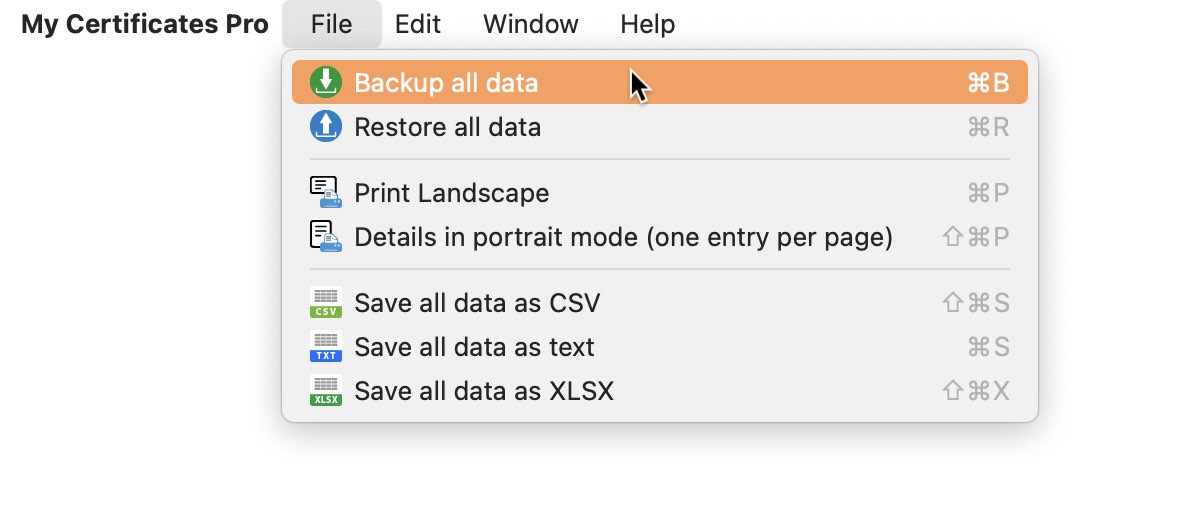This screenshot has height=530, width=1200.
Task: Open the My Certificates Pro app menu
Action: tap(145, 24)
